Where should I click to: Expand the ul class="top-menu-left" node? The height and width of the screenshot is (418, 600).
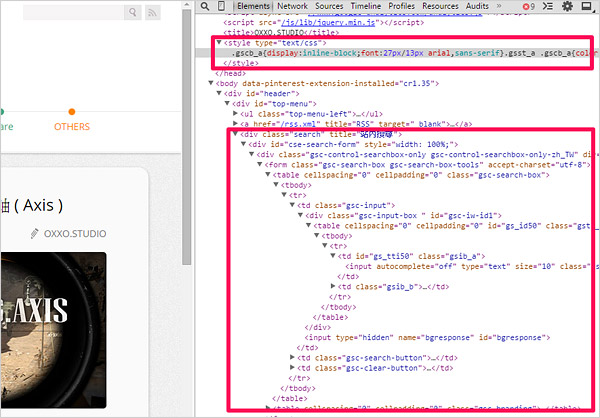tap(236, 114)
